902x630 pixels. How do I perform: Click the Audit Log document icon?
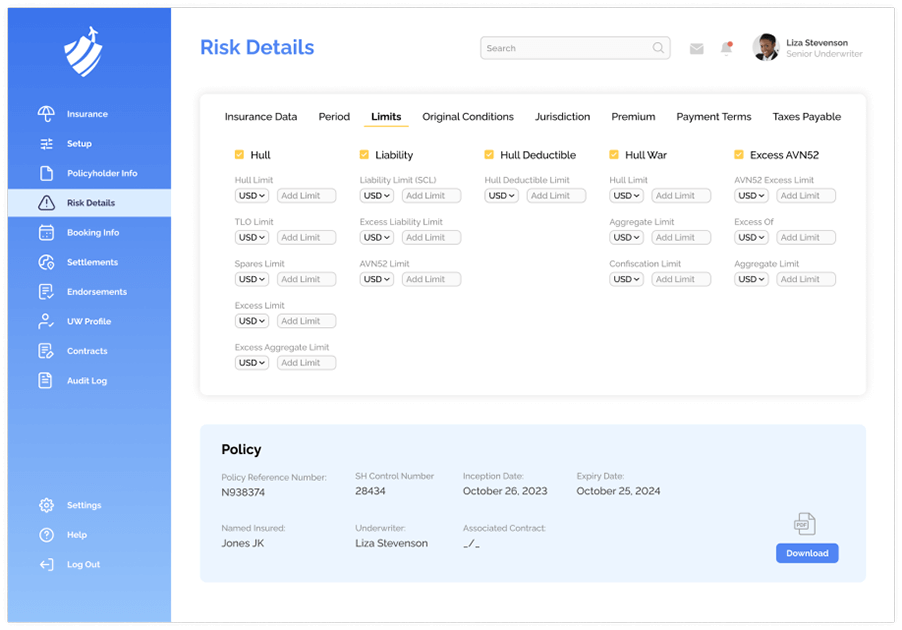[x=46, y=381]
